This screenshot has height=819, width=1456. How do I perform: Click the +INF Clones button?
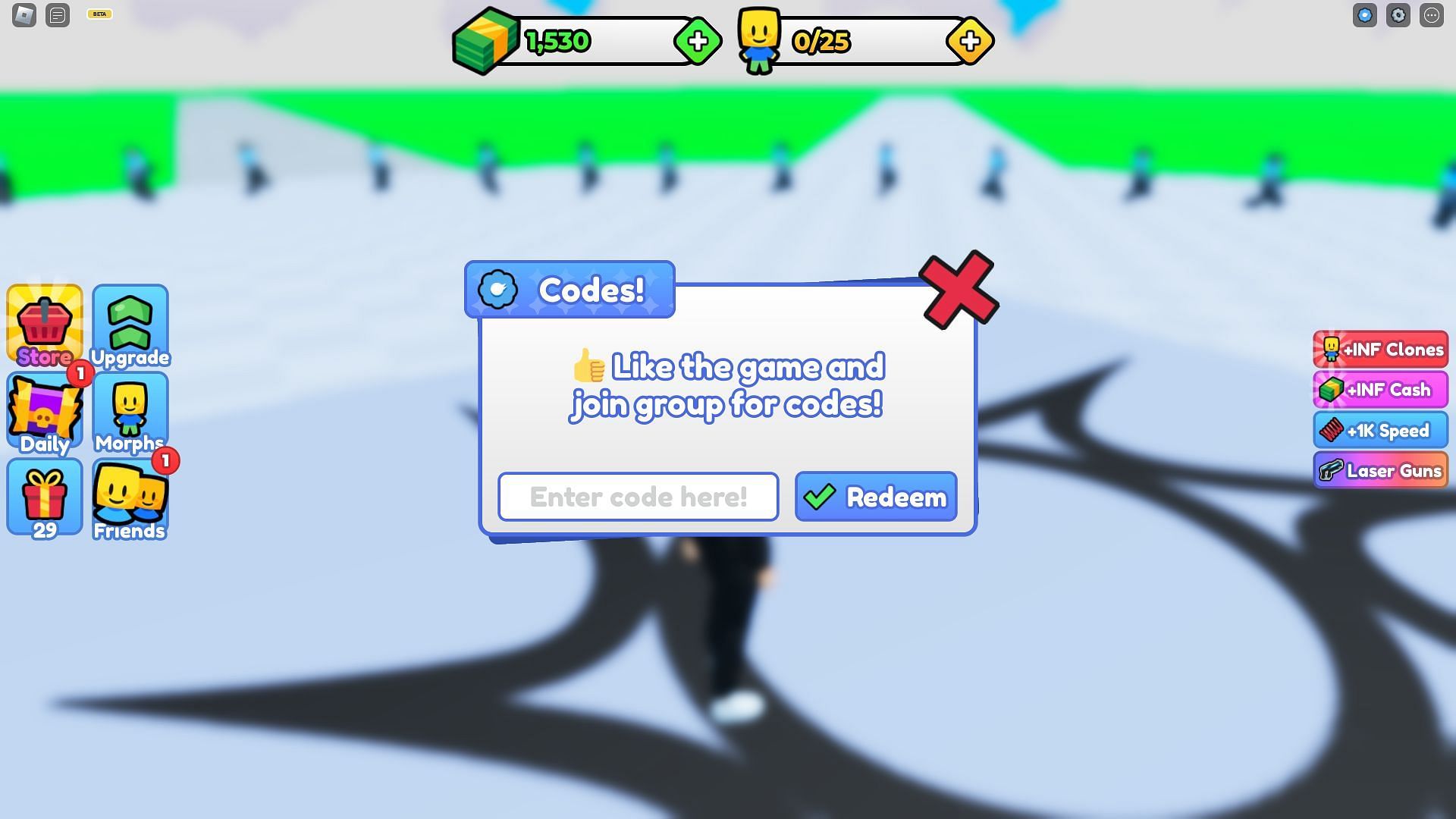1383,348
